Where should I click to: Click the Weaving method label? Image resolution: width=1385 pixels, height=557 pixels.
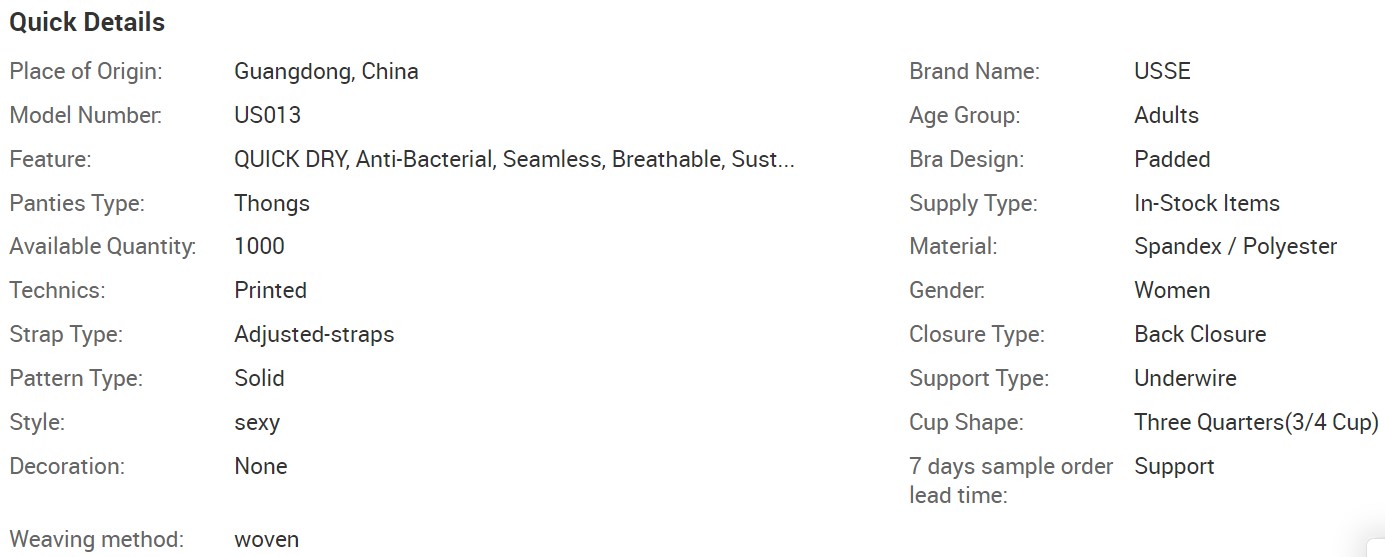(x=97, y=540)
